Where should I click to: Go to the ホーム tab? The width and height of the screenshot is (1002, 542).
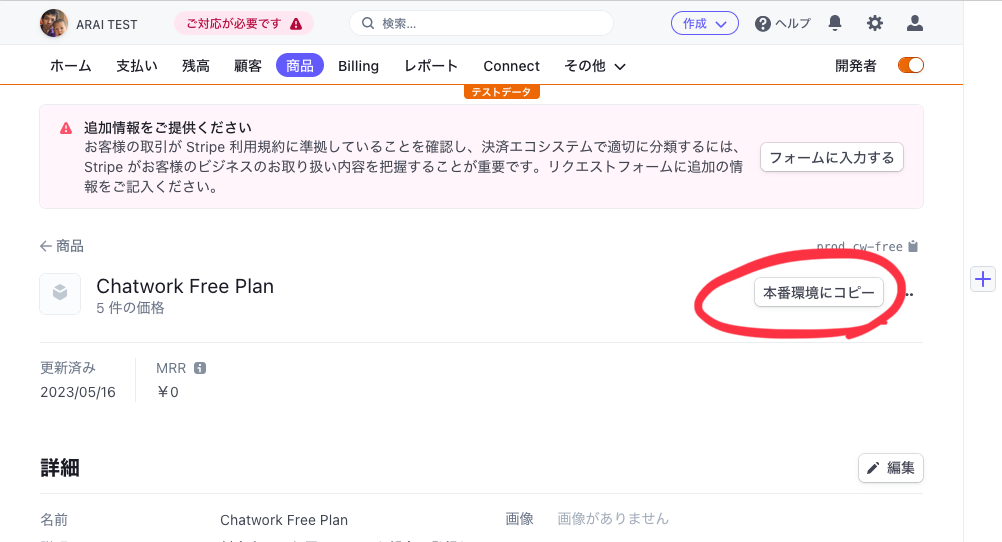70,66
